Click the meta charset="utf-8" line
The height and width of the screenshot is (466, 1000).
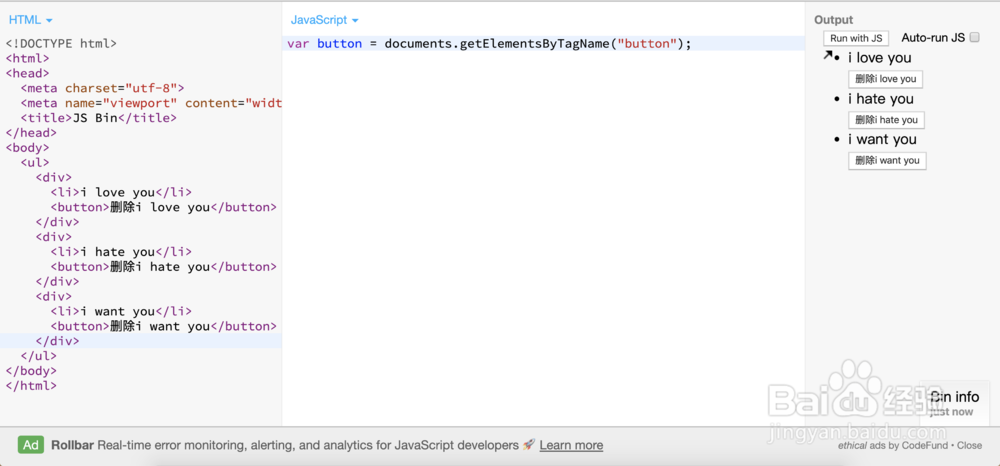click(102, 88)
